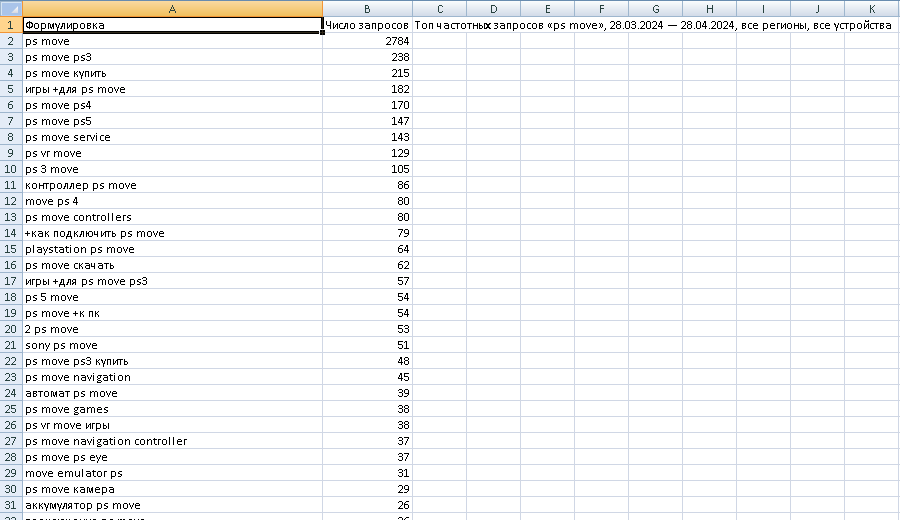Select column B header

[x=367, y=9]
